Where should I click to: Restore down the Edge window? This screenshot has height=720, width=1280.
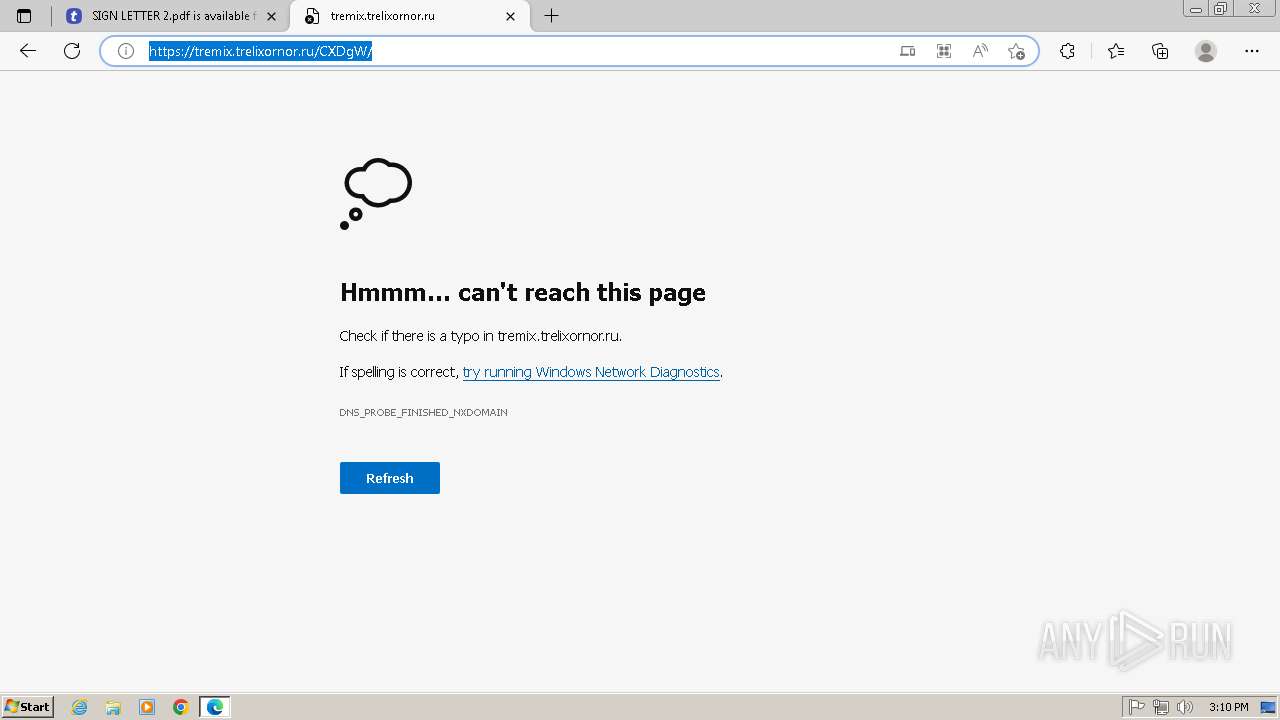tap(1221, 9)
